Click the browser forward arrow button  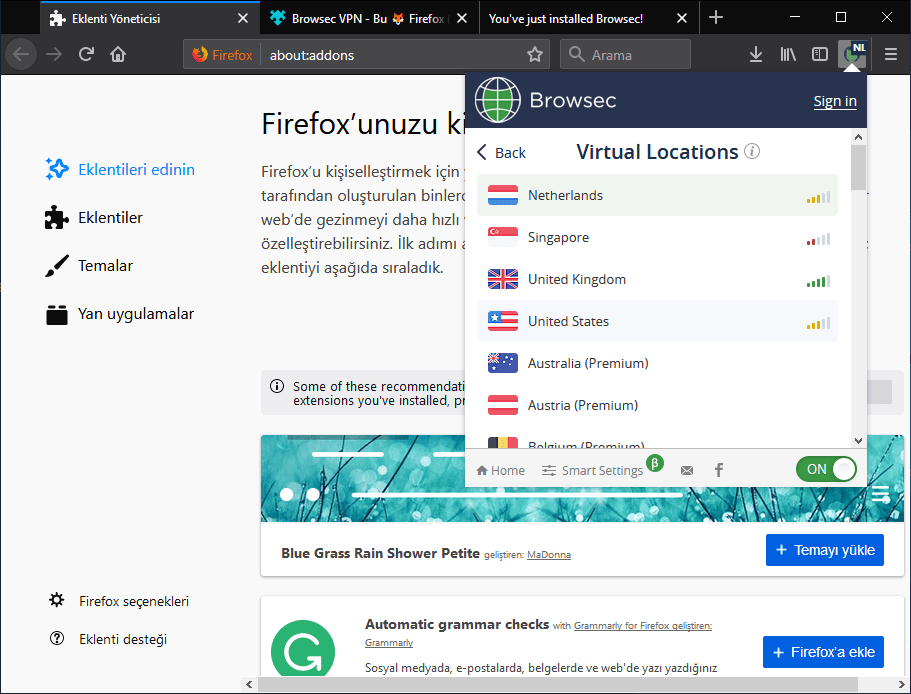point(54,55)
